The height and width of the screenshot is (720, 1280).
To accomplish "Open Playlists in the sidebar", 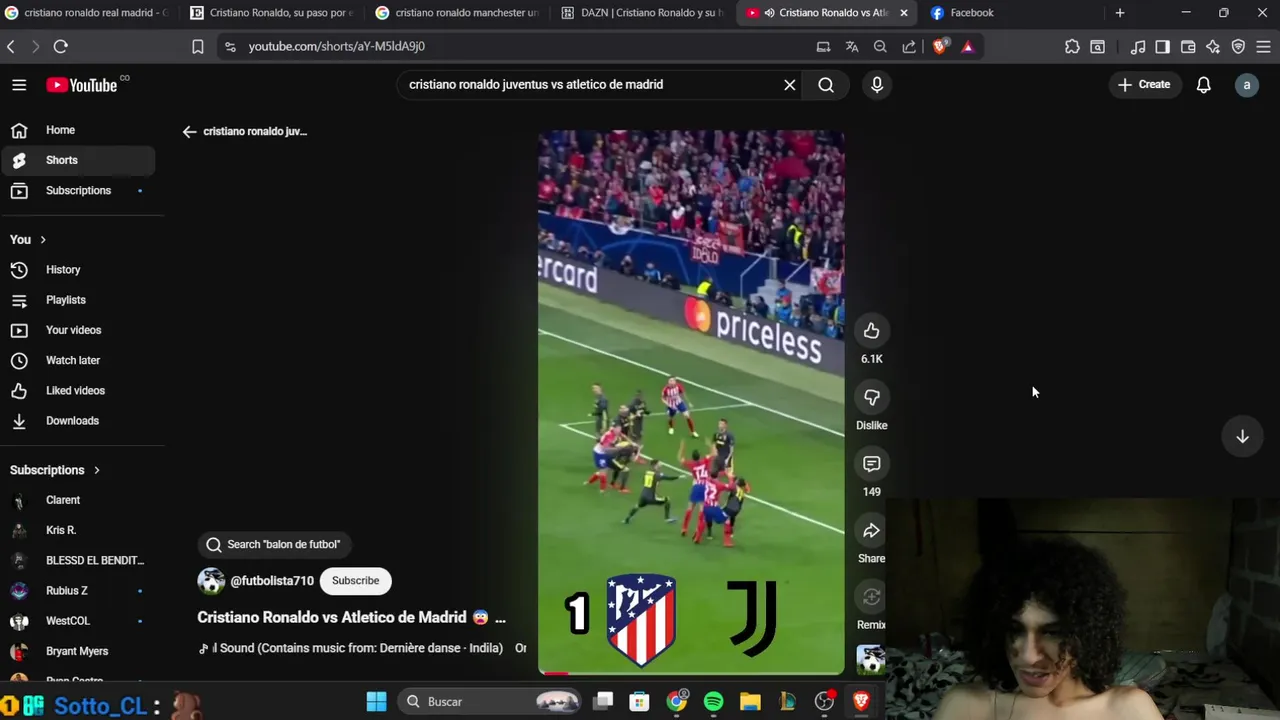I will (x=78, y=300).
